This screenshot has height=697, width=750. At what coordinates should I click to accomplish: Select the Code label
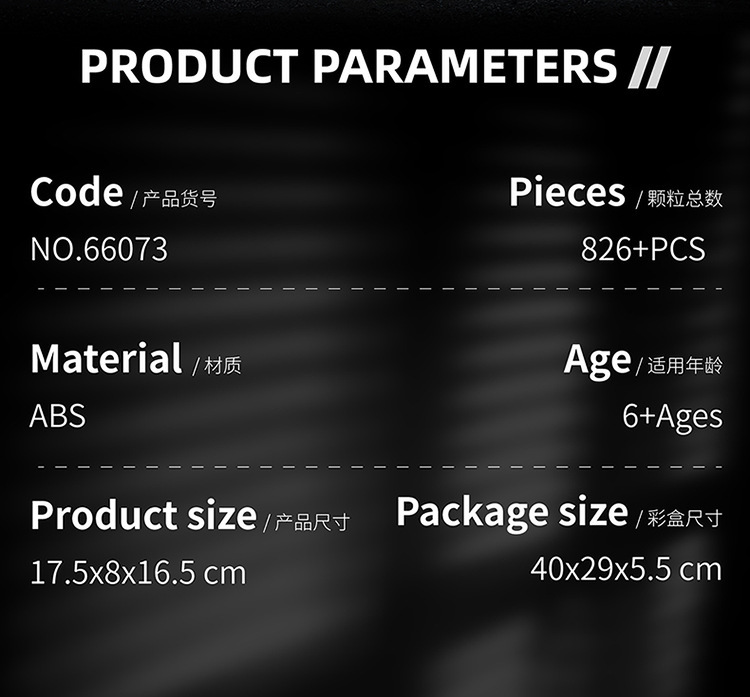tap(76, 191)
